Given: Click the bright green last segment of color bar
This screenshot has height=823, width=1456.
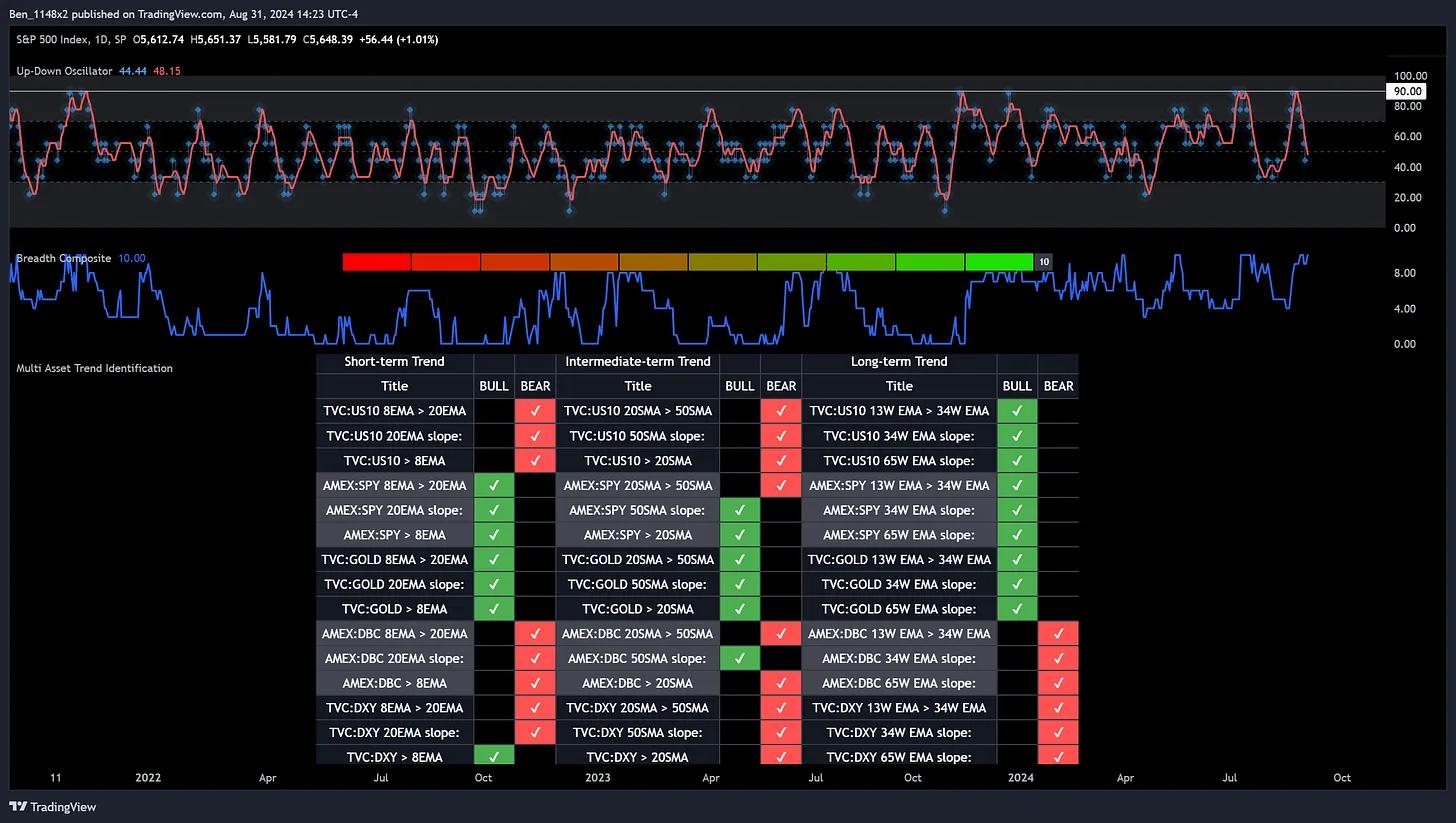Looking at the screenshot, I should tap(999, 262).
